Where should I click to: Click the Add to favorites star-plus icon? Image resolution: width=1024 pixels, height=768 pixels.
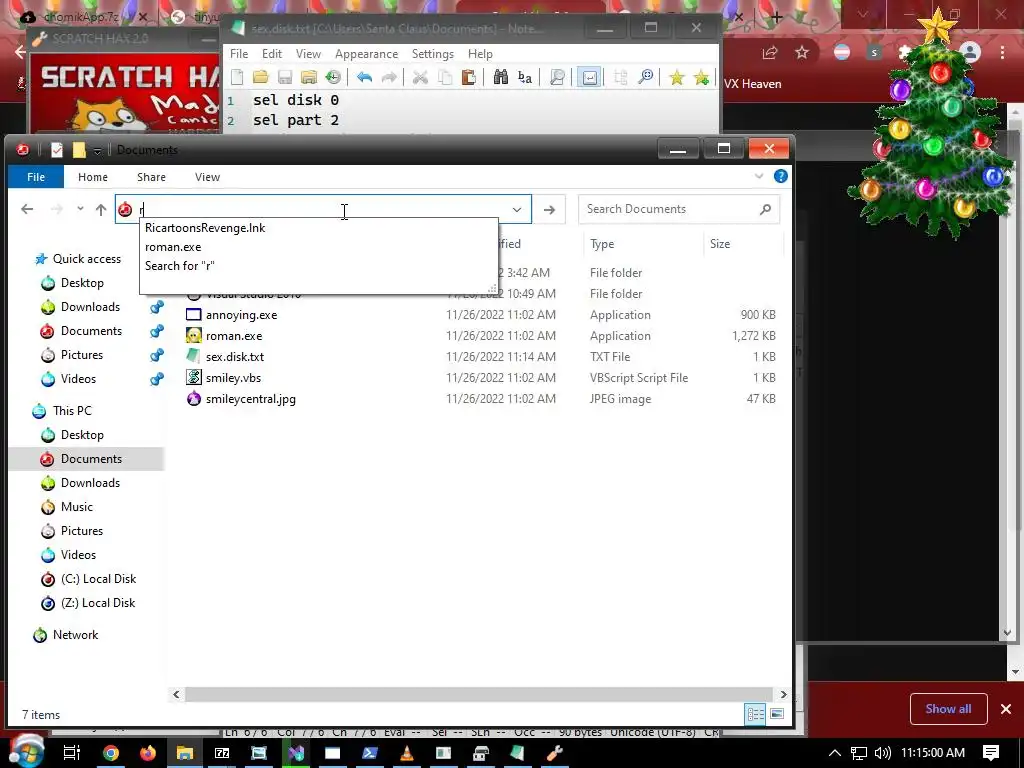click(701, 78)
